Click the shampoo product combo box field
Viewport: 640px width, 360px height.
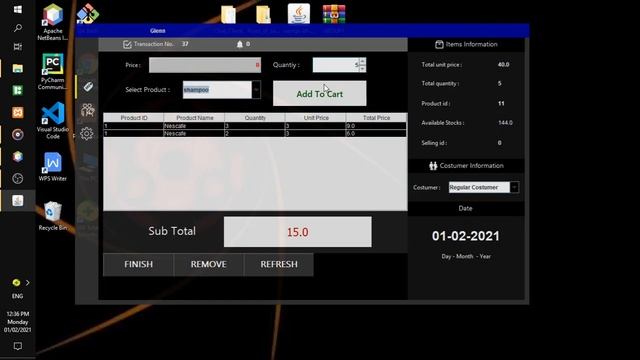coord(217,90)
